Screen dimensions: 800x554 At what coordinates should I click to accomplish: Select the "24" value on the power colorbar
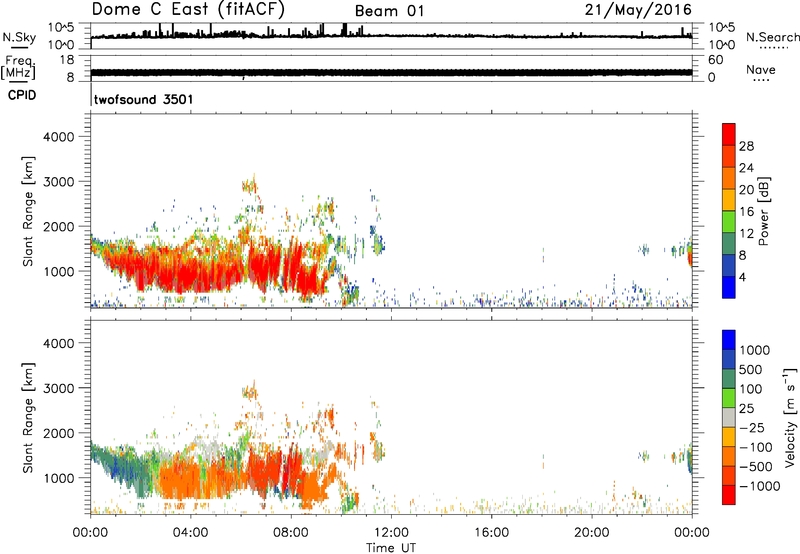coord(746,168)
